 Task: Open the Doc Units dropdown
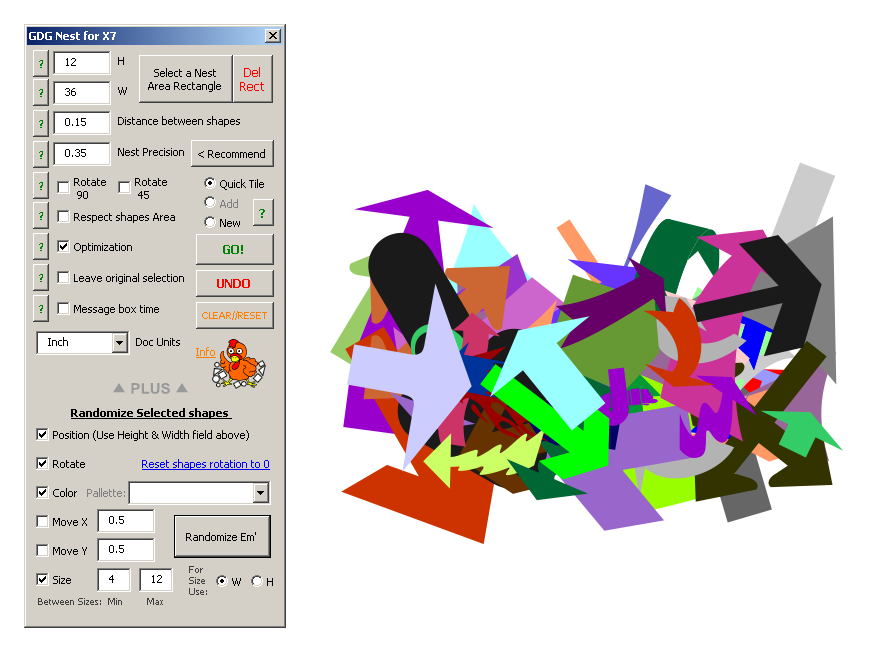click(120, 343)
